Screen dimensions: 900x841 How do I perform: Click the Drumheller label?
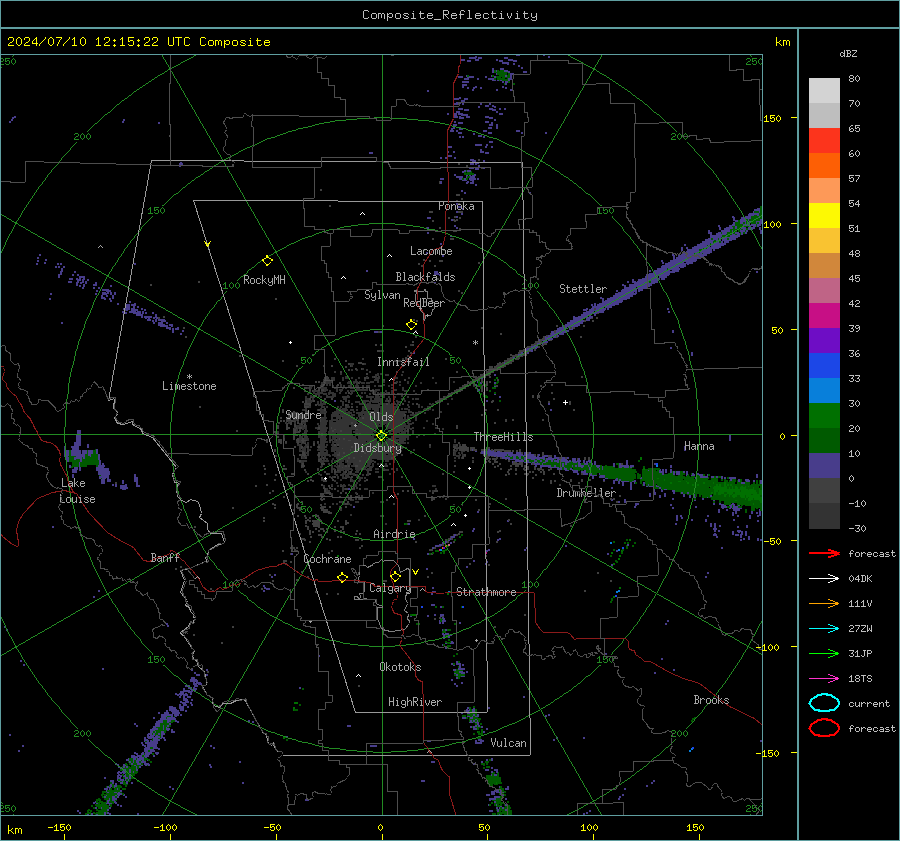(586, 493)
